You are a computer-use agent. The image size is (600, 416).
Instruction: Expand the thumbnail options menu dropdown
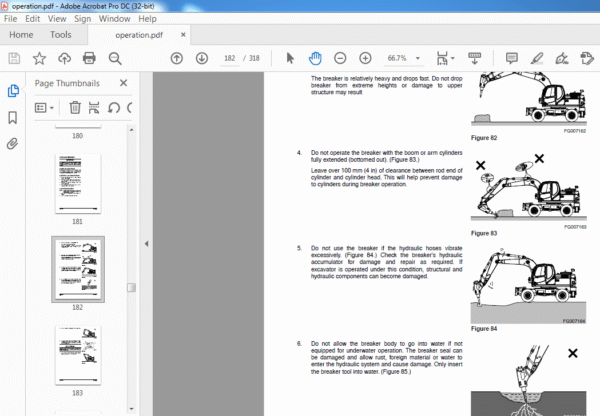(x=44, y=108)
